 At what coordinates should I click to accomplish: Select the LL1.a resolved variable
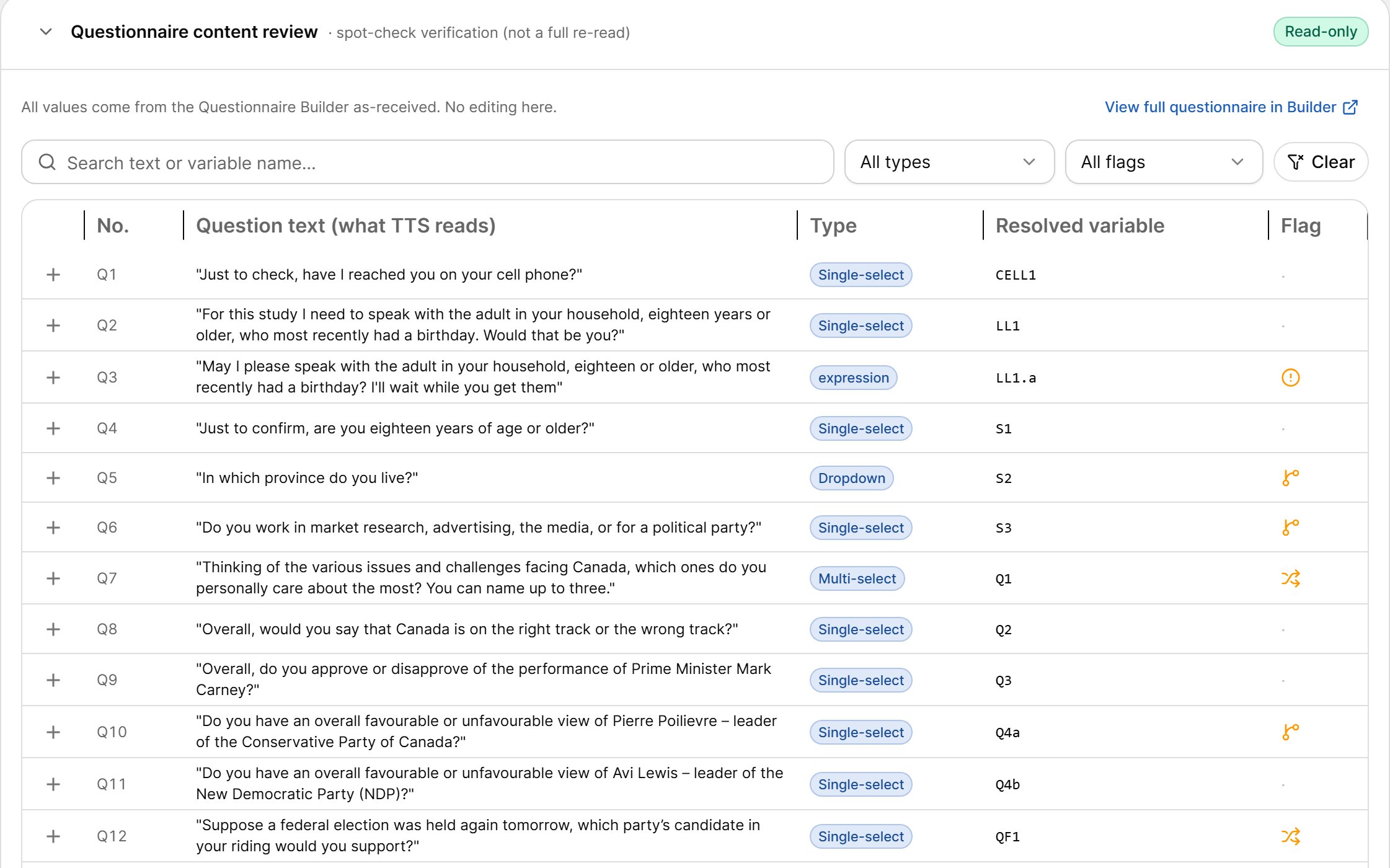coord(1016,378)
